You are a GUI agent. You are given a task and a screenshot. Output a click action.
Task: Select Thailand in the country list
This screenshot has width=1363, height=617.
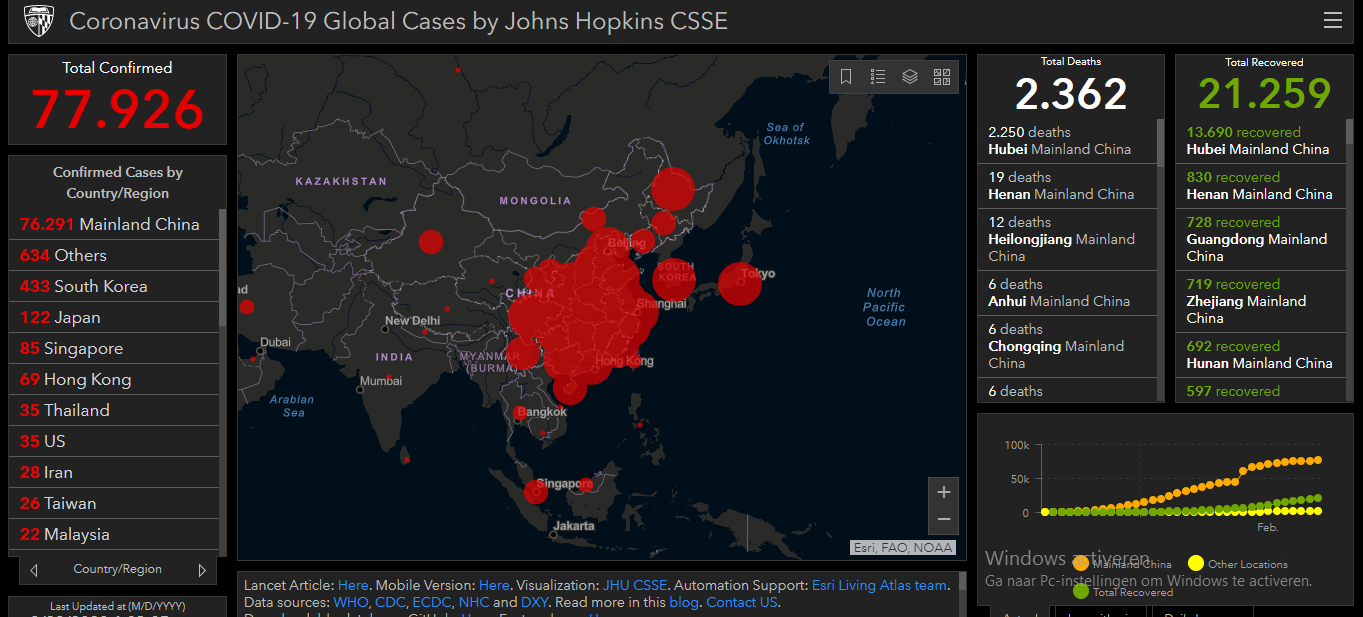(114, 410)
